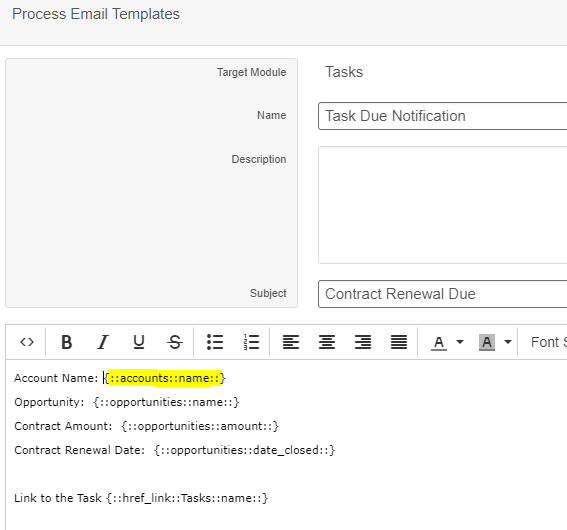This screenshot has height=530, width=567.
Task: Apply the background color button
Action: [487, 342]
